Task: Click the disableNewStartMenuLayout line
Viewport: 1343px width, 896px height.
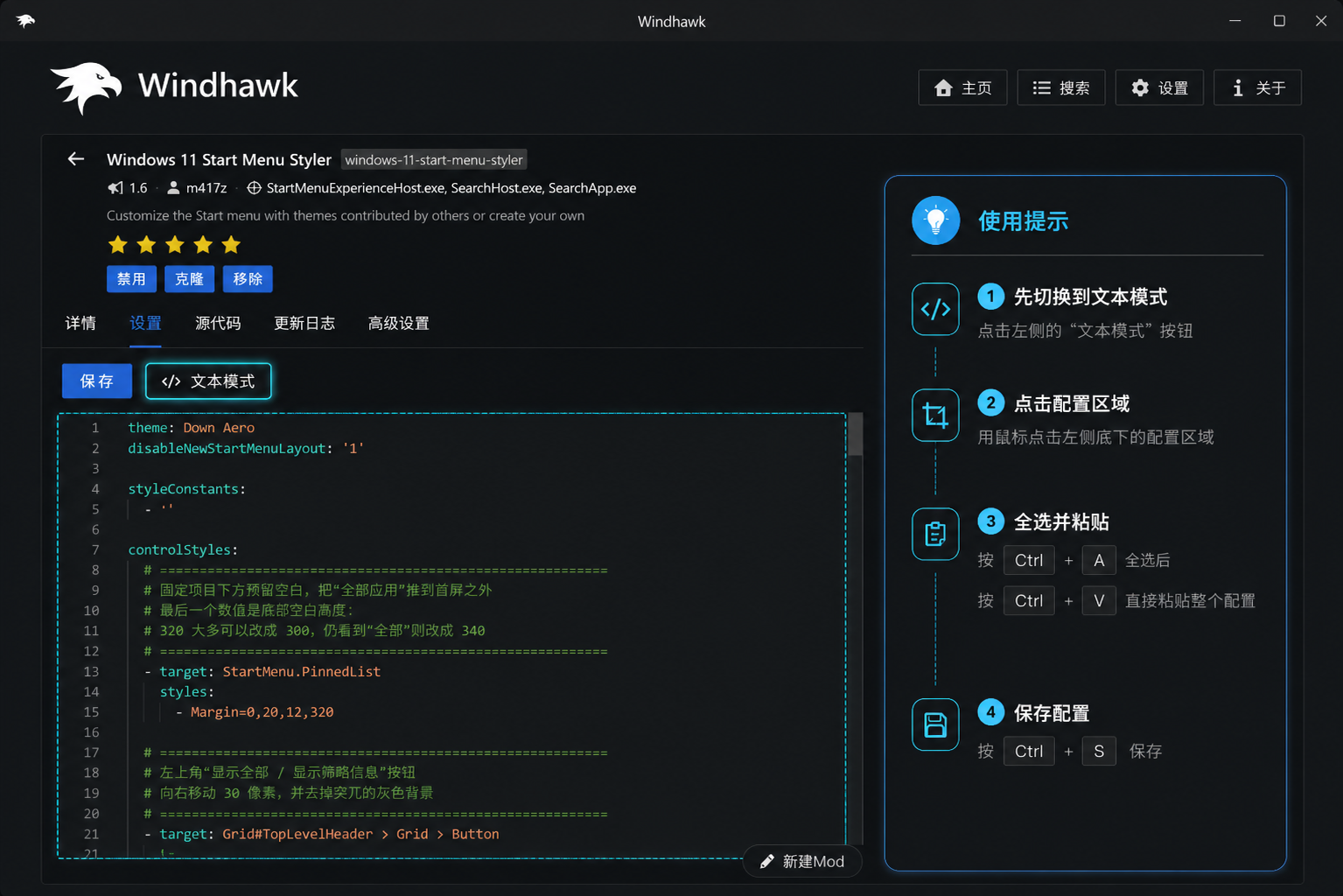Action: (x=246, y=448)
